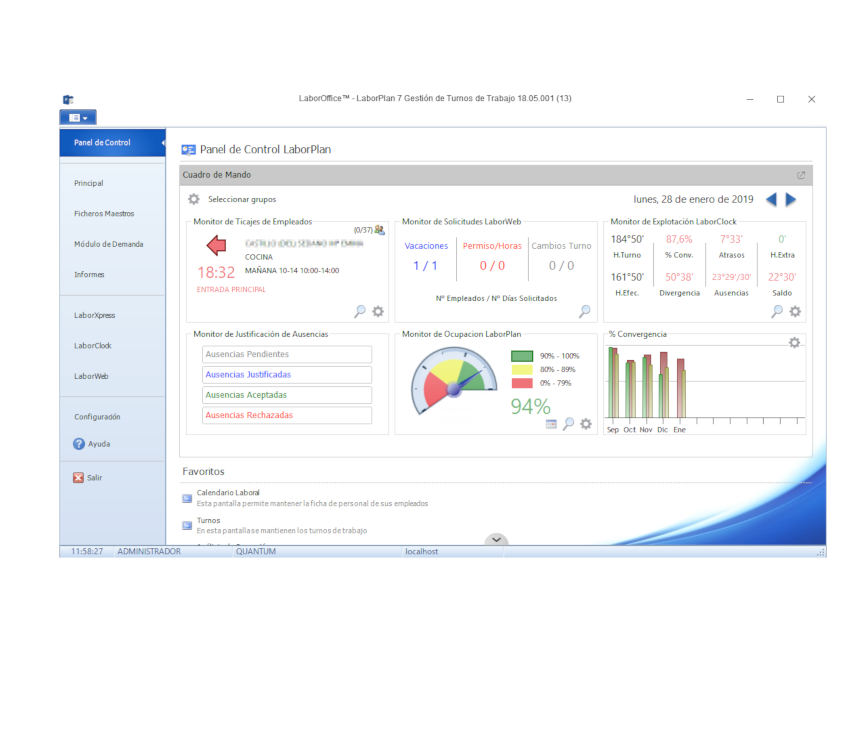Viewport: 862px width, 756px height.
Task: Select the Panel de Control sidebar tab
Action: coord(112,143)
